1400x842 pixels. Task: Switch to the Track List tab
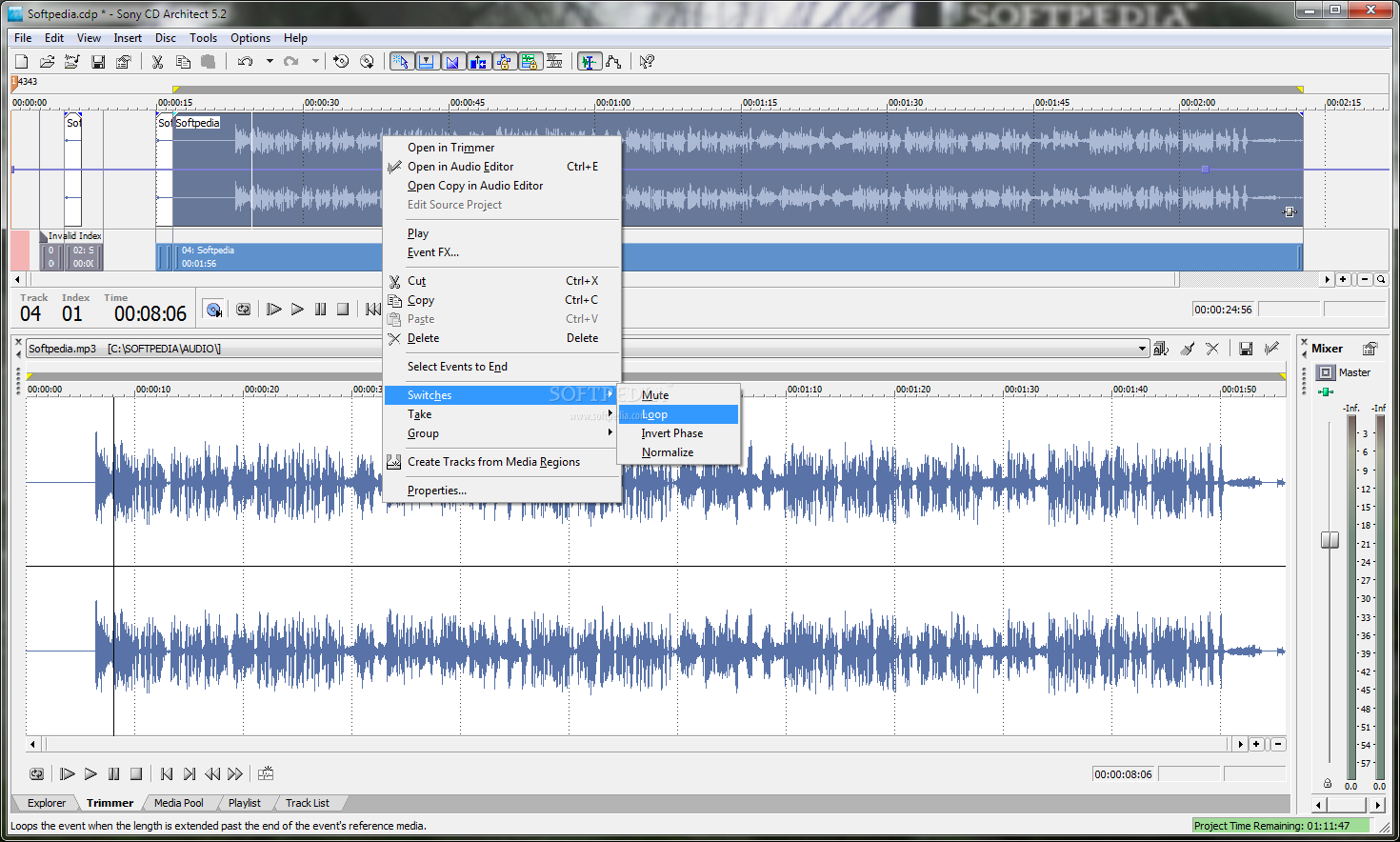click(x=308, y=803)
